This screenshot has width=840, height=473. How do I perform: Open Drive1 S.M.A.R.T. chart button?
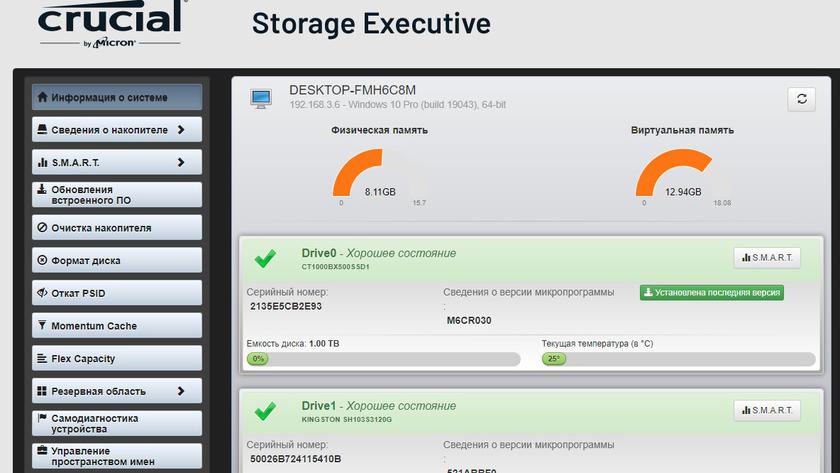click(767, 410)
